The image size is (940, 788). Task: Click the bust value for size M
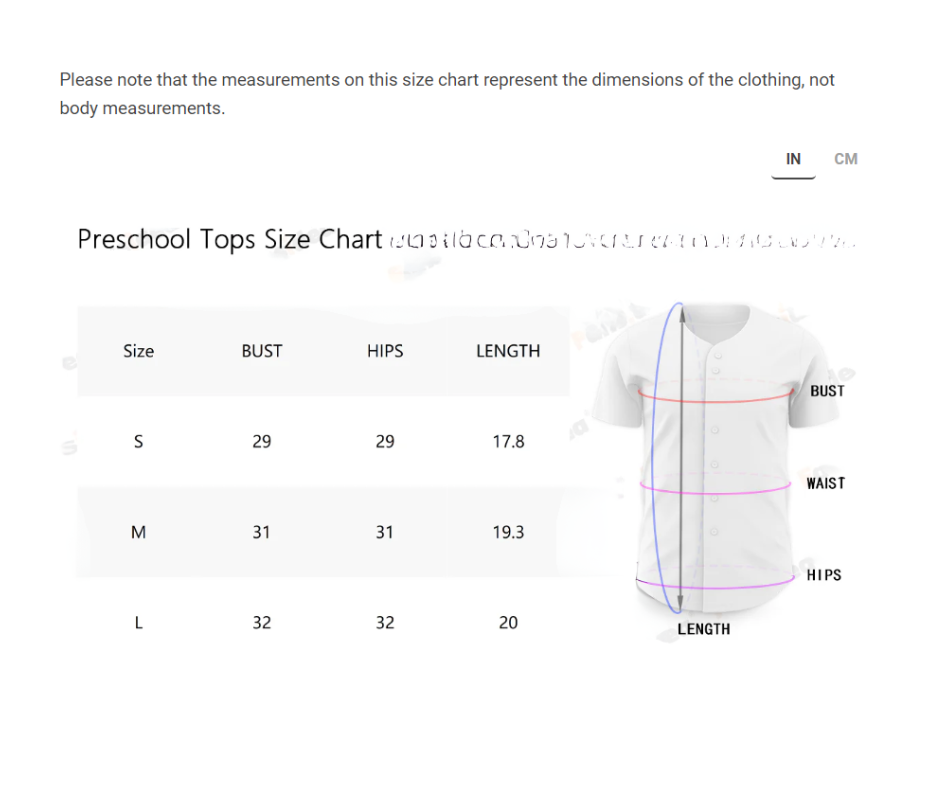pyautogui.click(x=262, y=532)
